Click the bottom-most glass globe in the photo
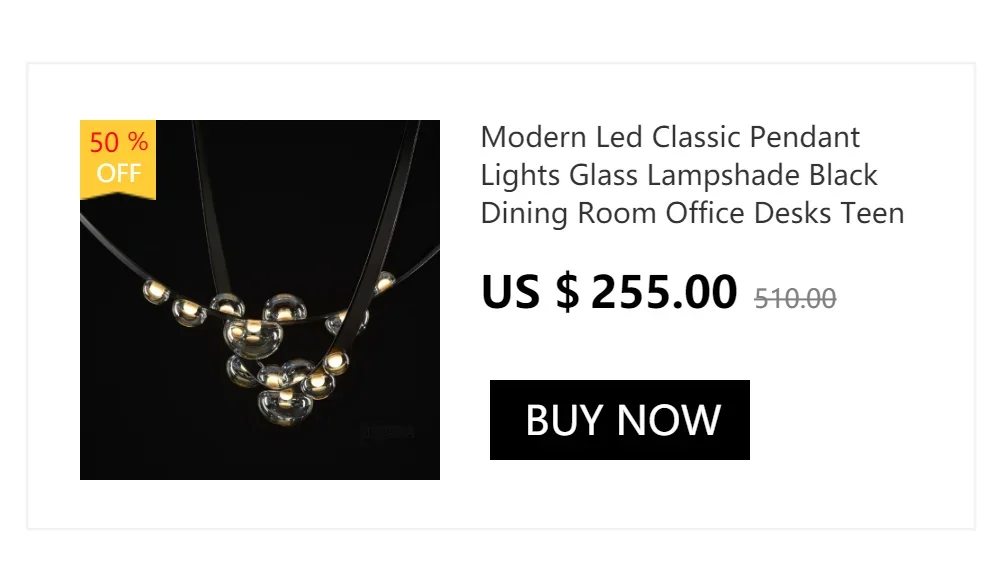 point(285,407)
